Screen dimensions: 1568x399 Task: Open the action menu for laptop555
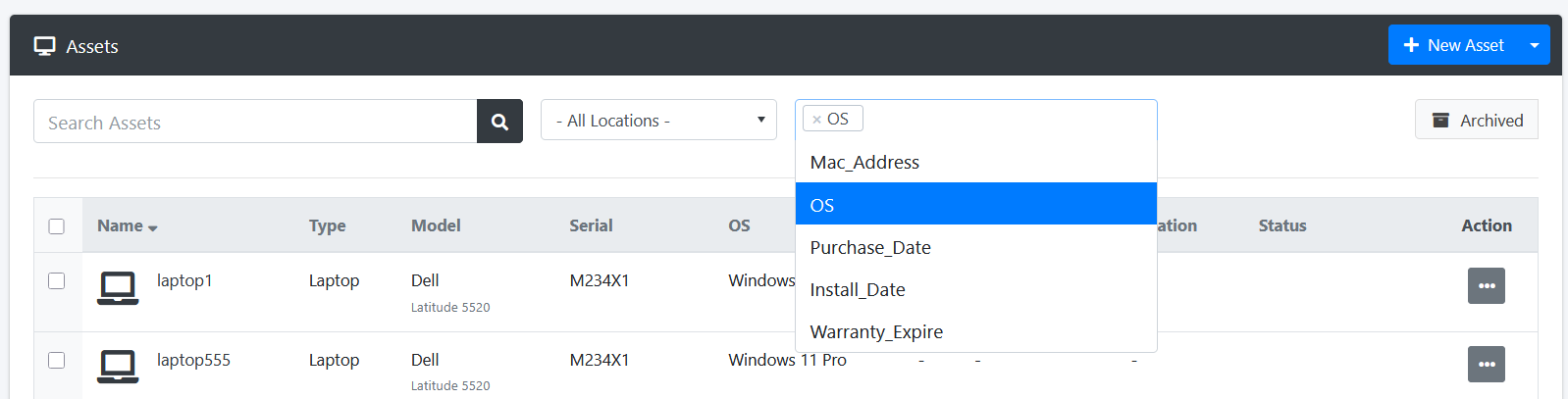pos(1486,365)
